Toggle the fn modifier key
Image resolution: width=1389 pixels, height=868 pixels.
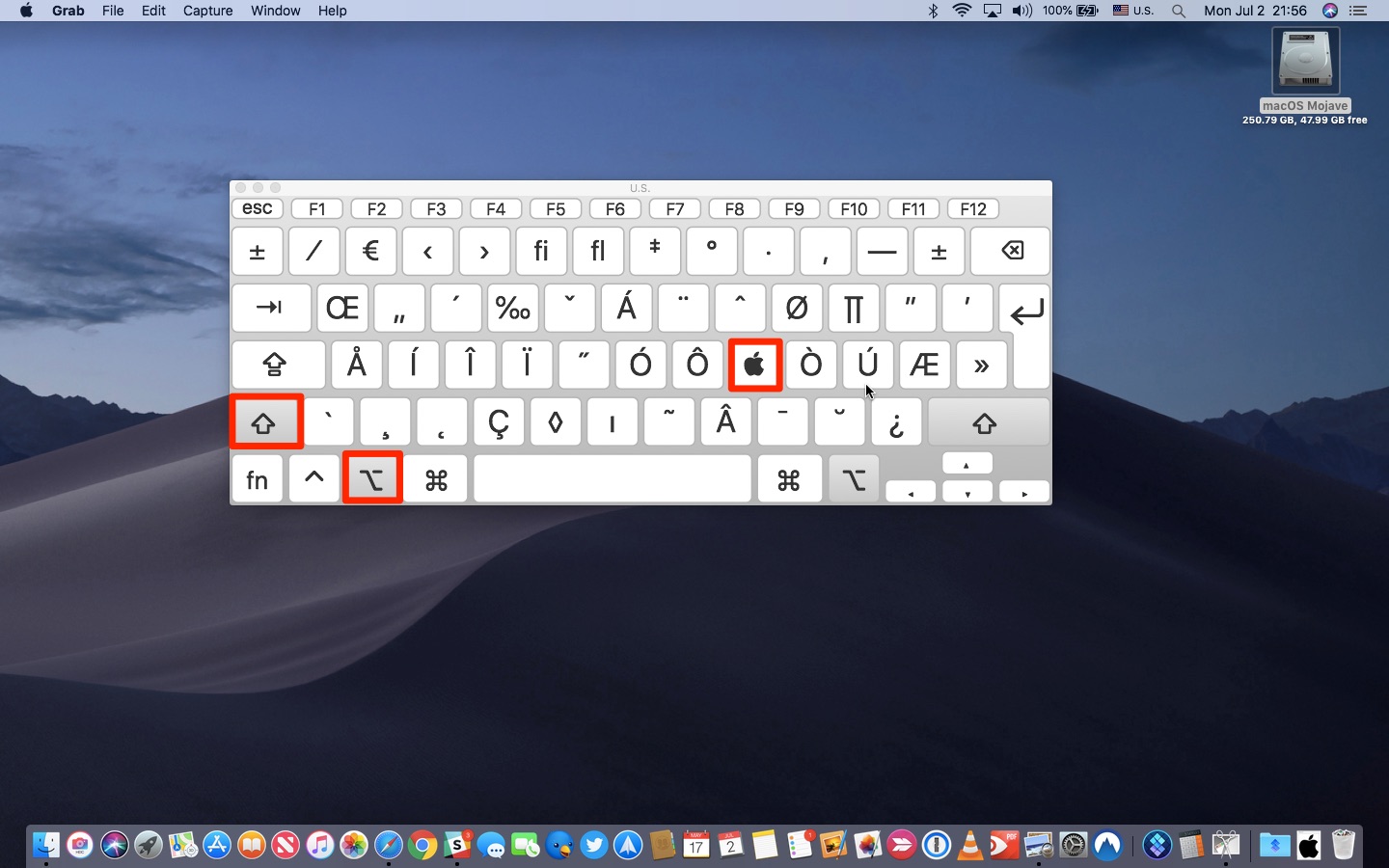(257, 478)
